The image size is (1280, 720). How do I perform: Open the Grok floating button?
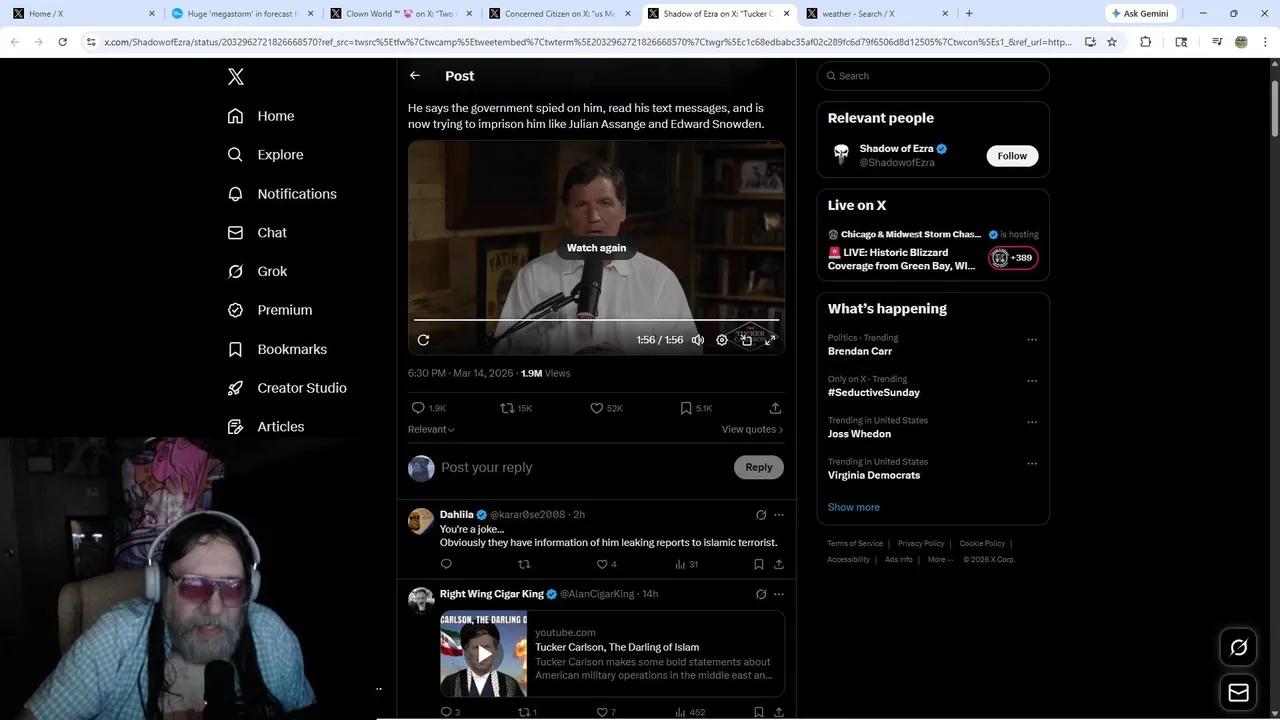1238,648
